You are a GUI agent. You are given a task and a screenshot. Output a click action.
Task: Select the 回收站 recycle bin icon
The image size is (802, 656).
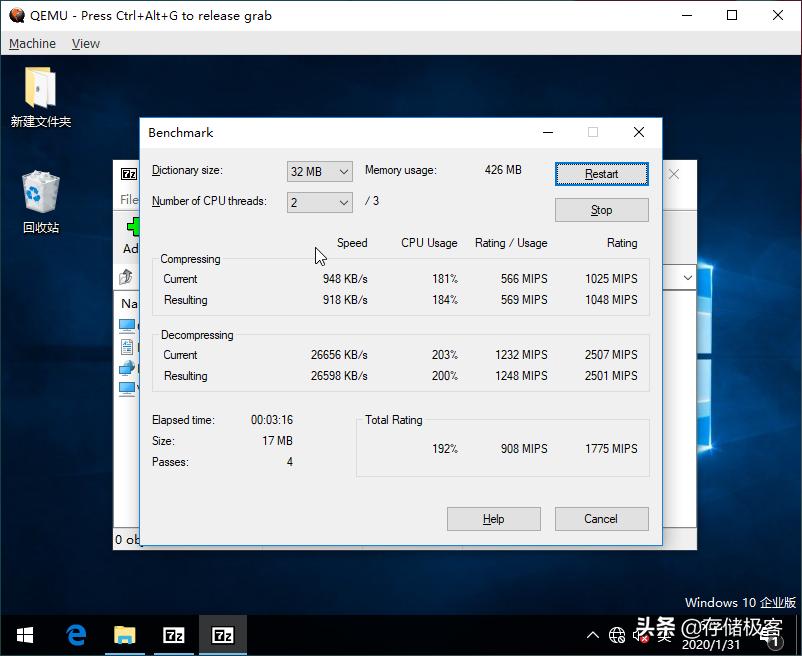[40, 192]
